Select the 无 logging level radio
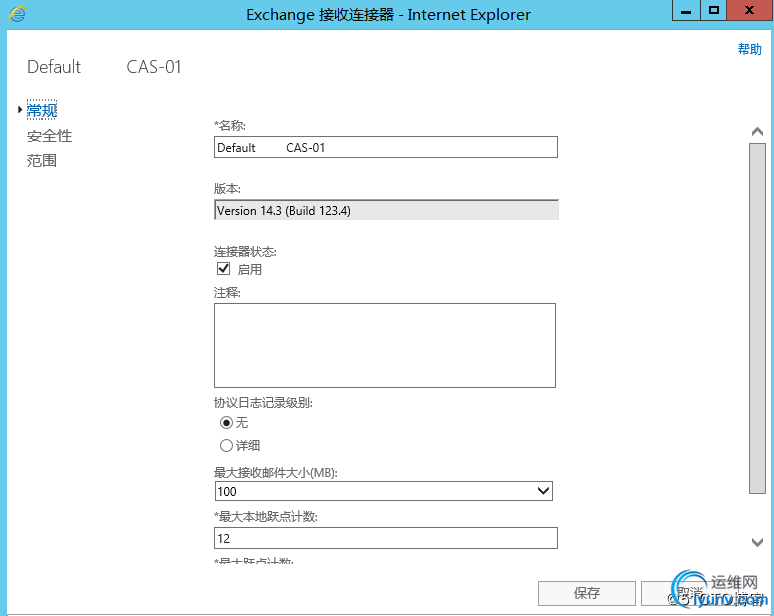The image size is (774, 616). point(226,423)
